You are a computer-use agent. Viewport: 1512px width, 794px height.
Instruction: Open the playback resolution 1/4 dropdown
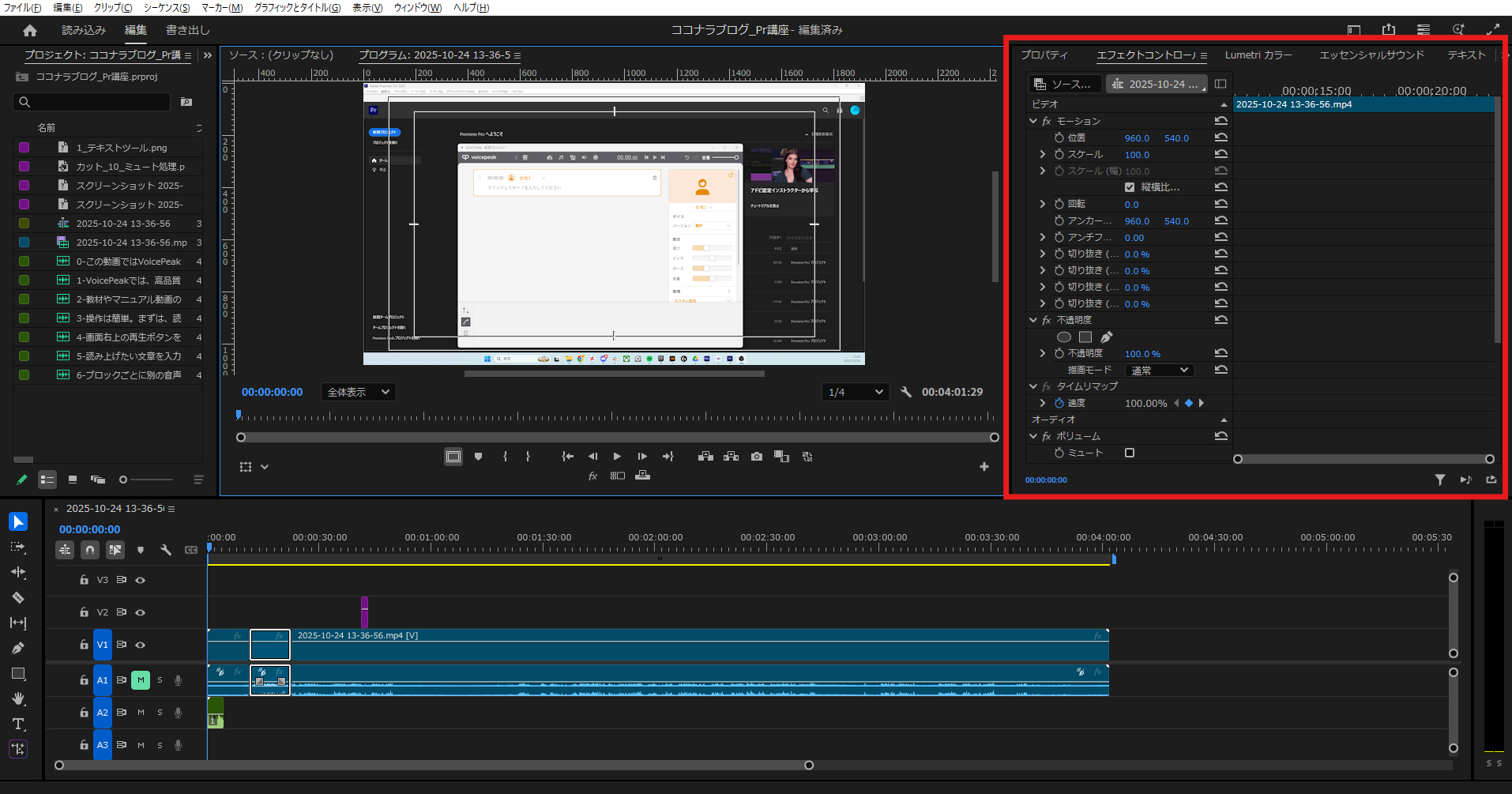(856, 392)
